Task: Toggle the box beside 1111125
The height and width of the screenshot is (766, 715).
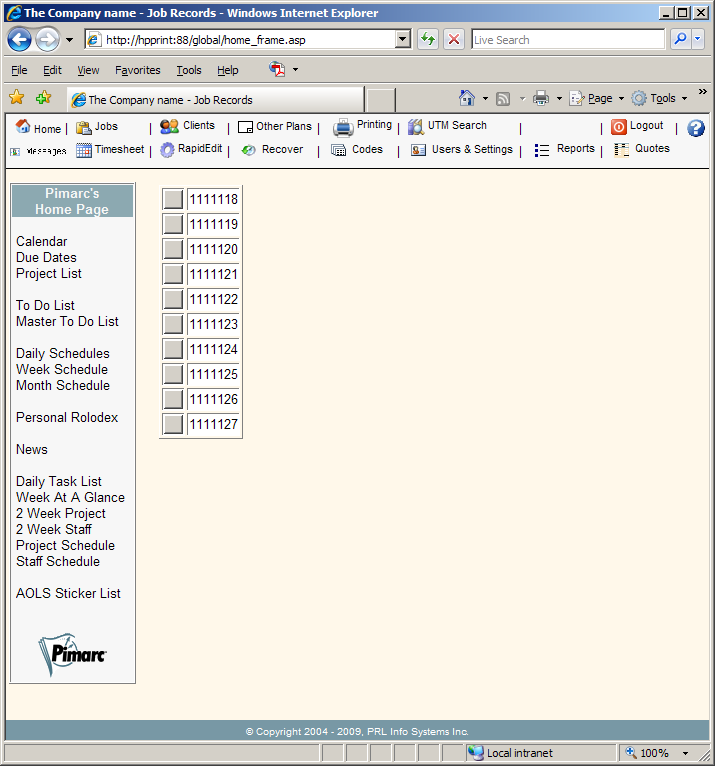Action: pos(173,374)
